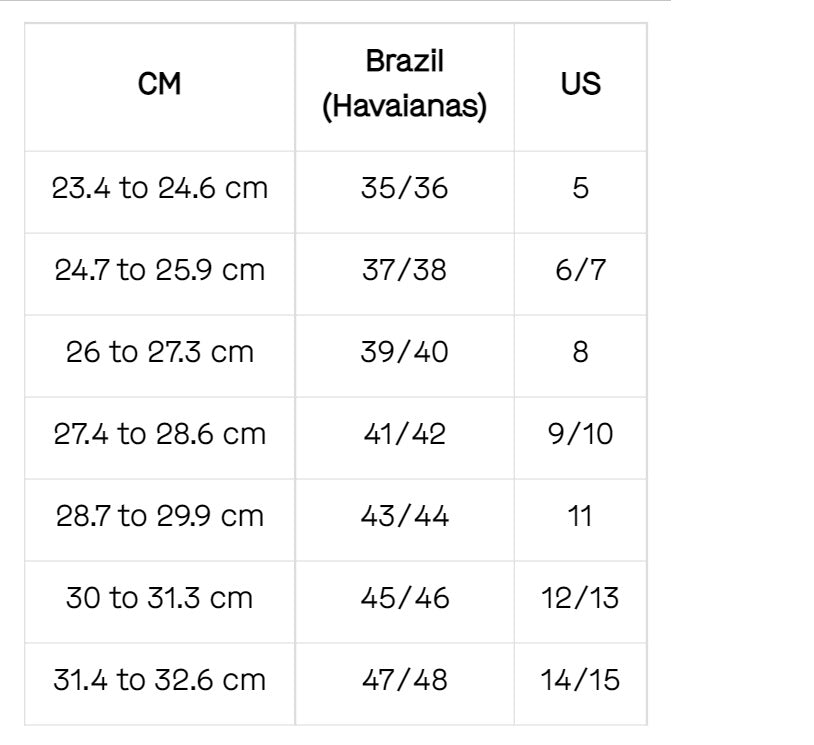Click the US size 14/15 cell
The width and height of the screenshot is (814, 745).
coord(580,680)
